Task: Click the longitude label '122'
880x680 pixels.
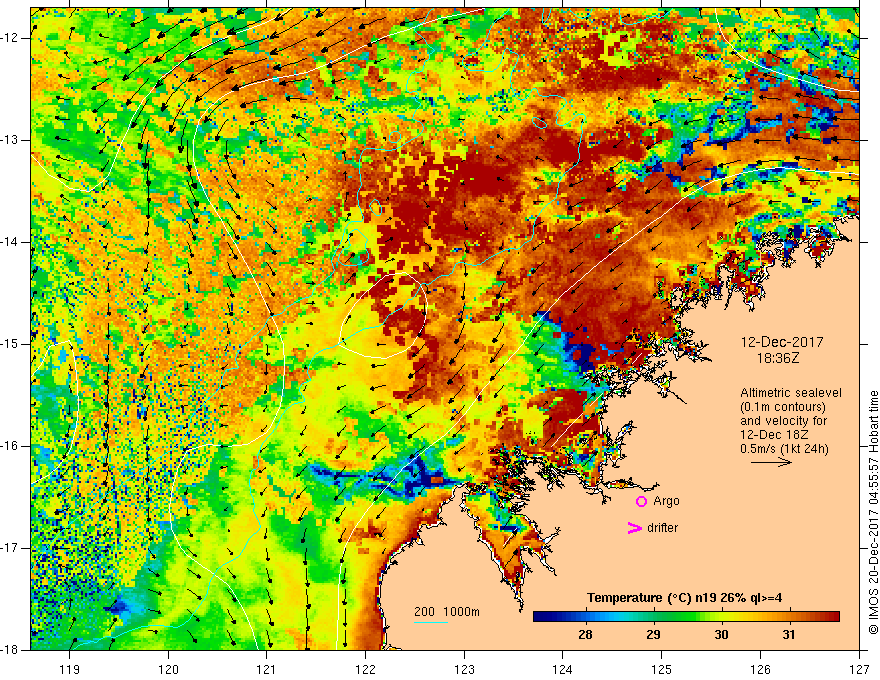Action: pyautogui.click(x=365, y=669)
